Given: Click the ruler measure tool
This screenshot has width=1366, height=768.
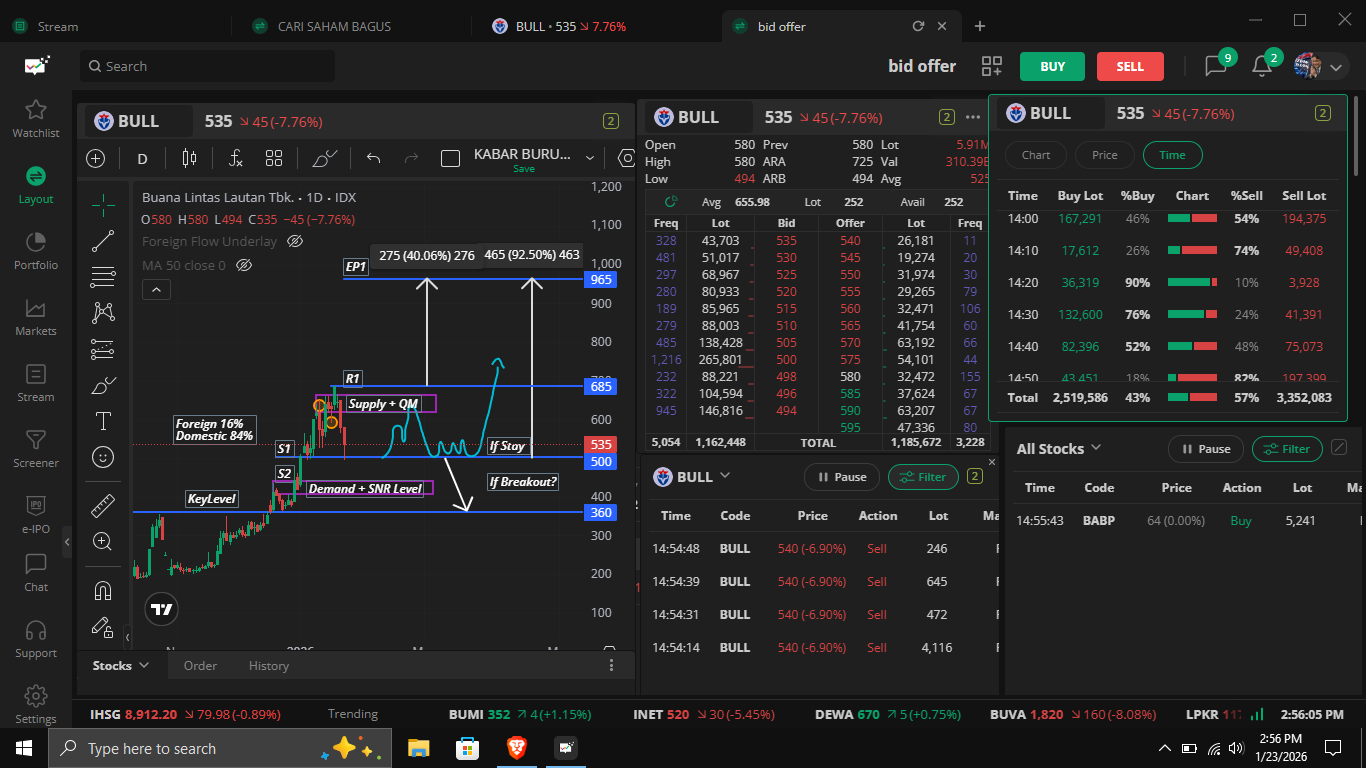Looking at the screenshot, I should coord(102,506).
